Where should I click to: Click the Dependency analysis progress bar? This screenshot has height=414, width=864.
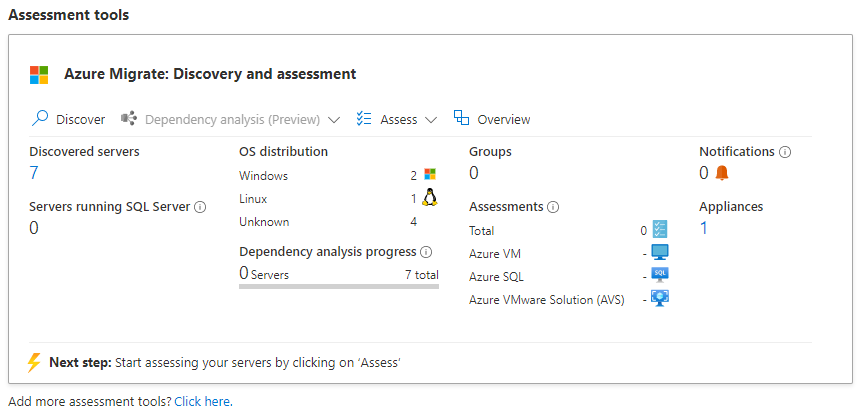coord(339,287)
